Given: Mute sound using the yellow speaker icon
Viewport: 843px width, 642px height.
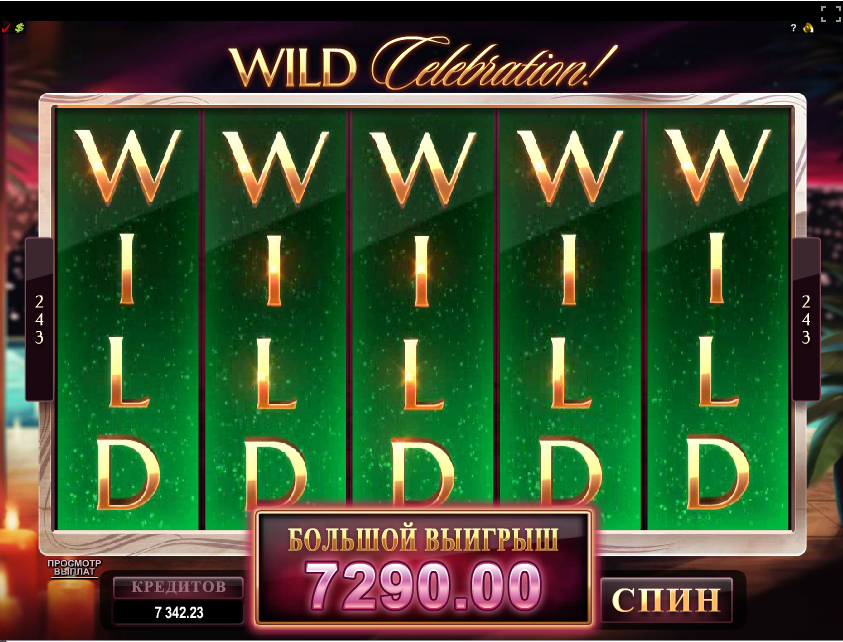Looking at the screenshot, I should point(808,28).
